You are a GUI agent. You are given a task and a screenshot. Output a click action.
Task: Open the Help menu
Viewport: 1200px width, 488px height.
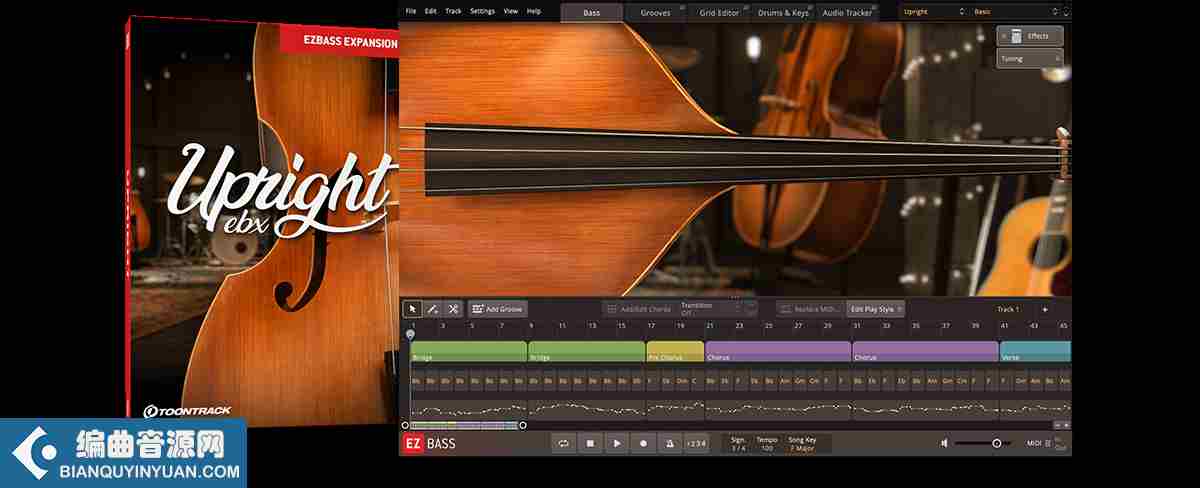(x=534, y=11)
